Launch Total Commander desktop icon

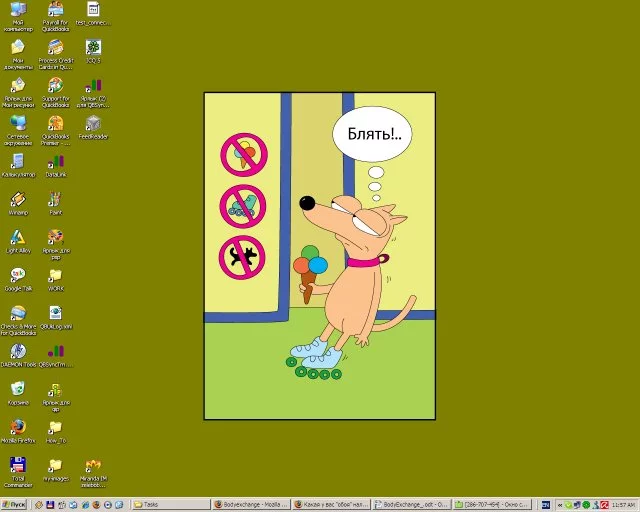(18, 473)
